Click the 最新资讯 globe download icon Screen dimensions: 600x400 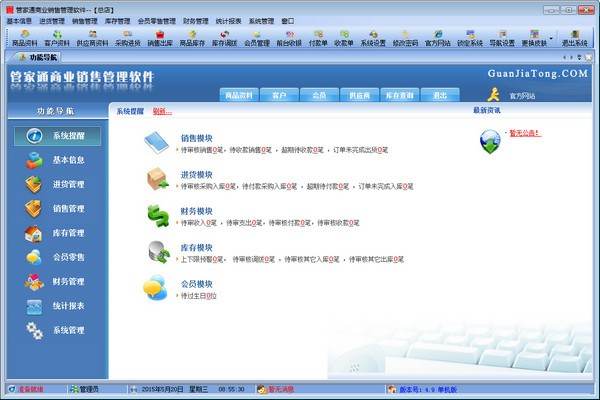[490, 141]
